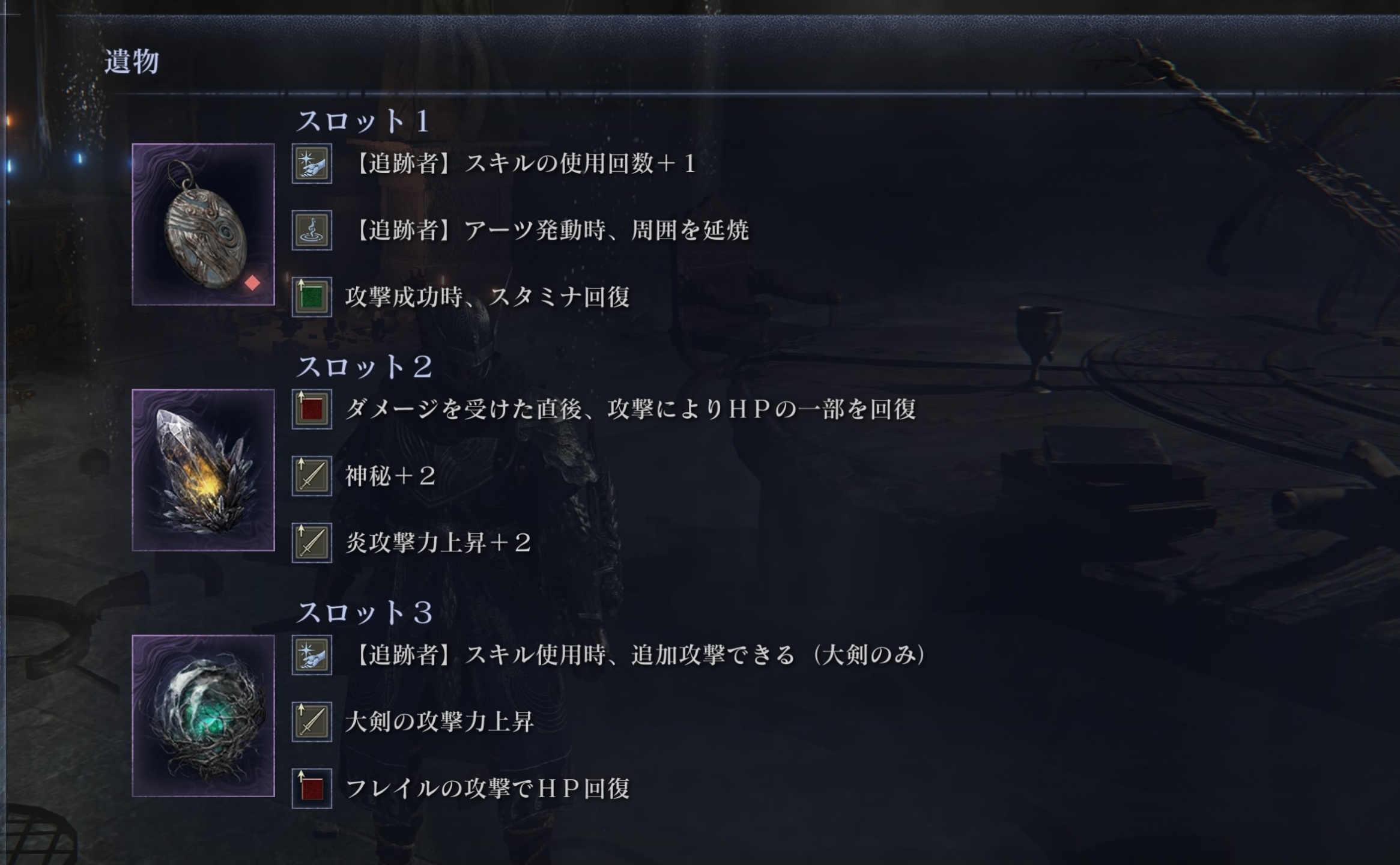Select the 神秘+2 effect text

click(390, 476)
